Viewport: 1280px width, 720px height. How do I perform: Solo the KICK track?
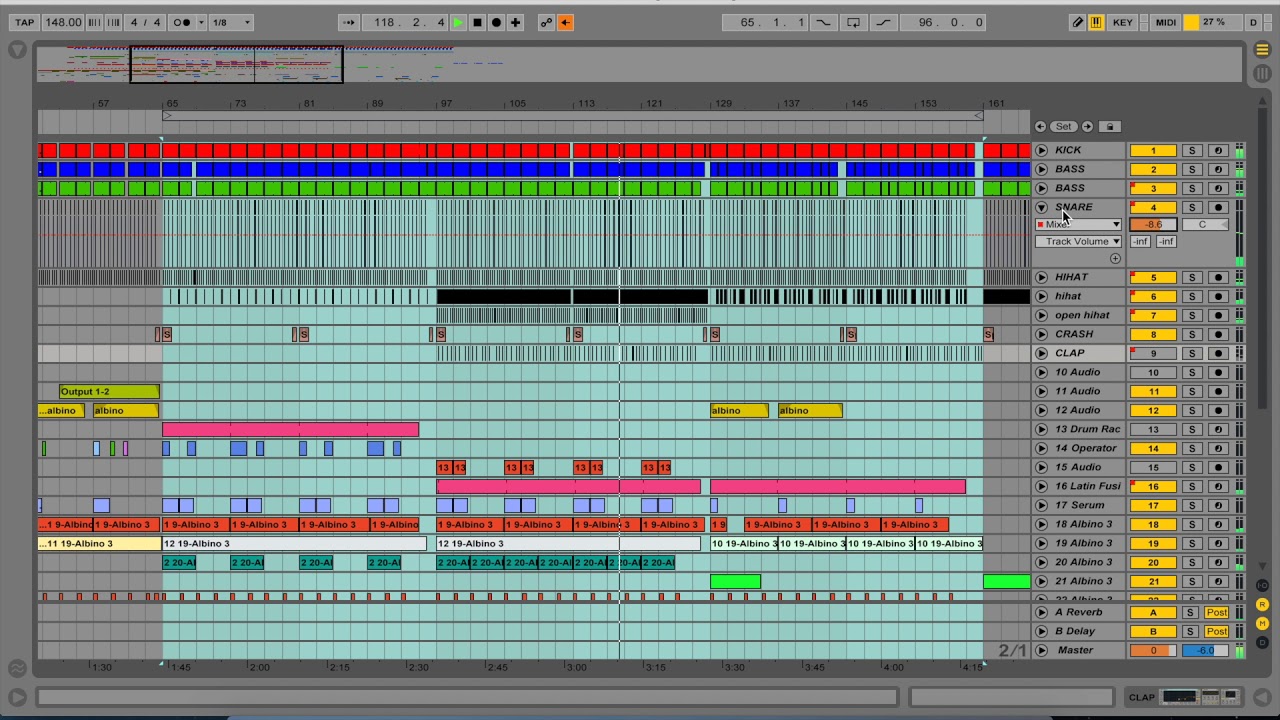(1192, 150)
